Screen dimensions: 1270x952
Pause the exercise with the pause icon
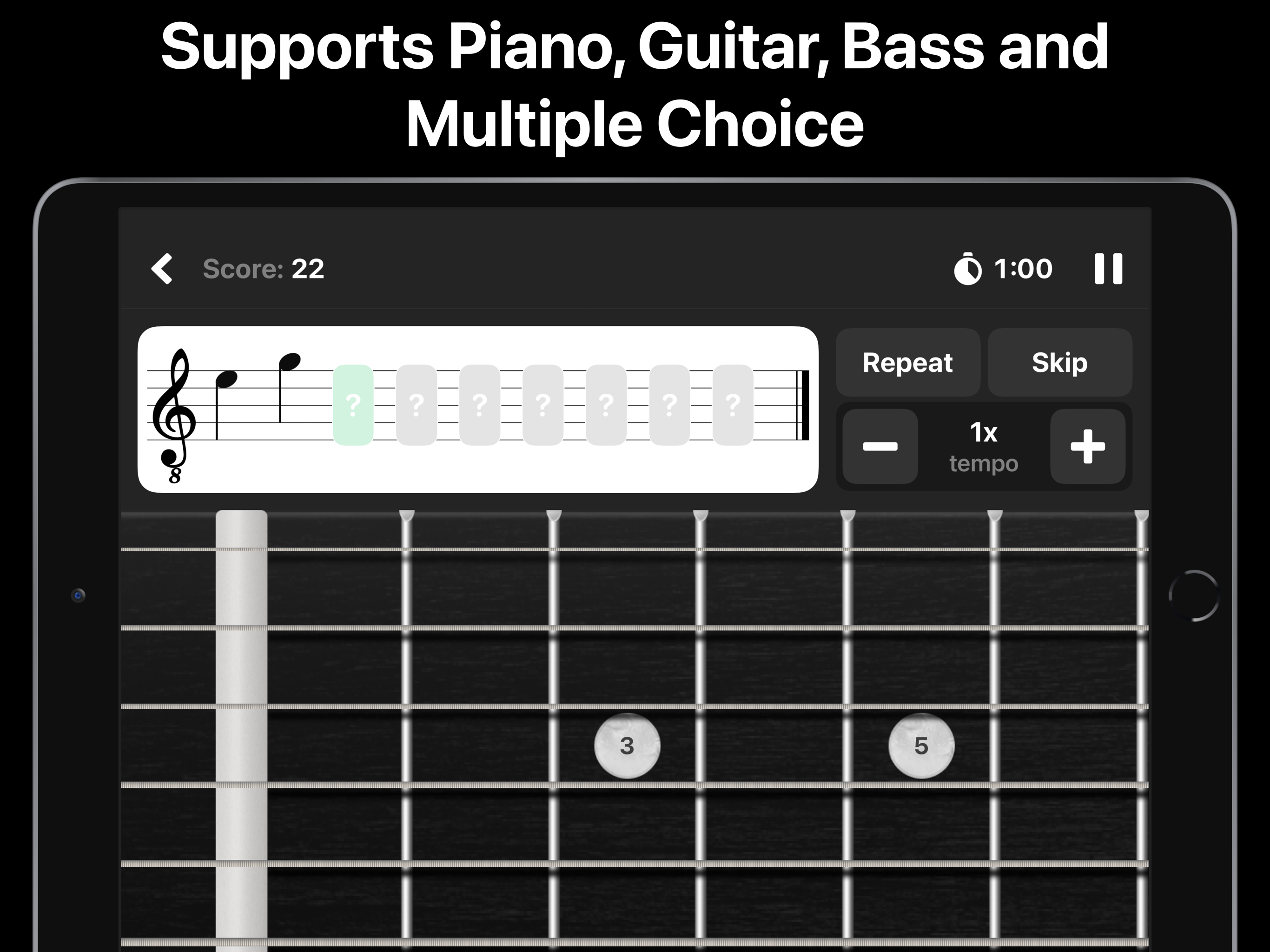coord(1108,269)
